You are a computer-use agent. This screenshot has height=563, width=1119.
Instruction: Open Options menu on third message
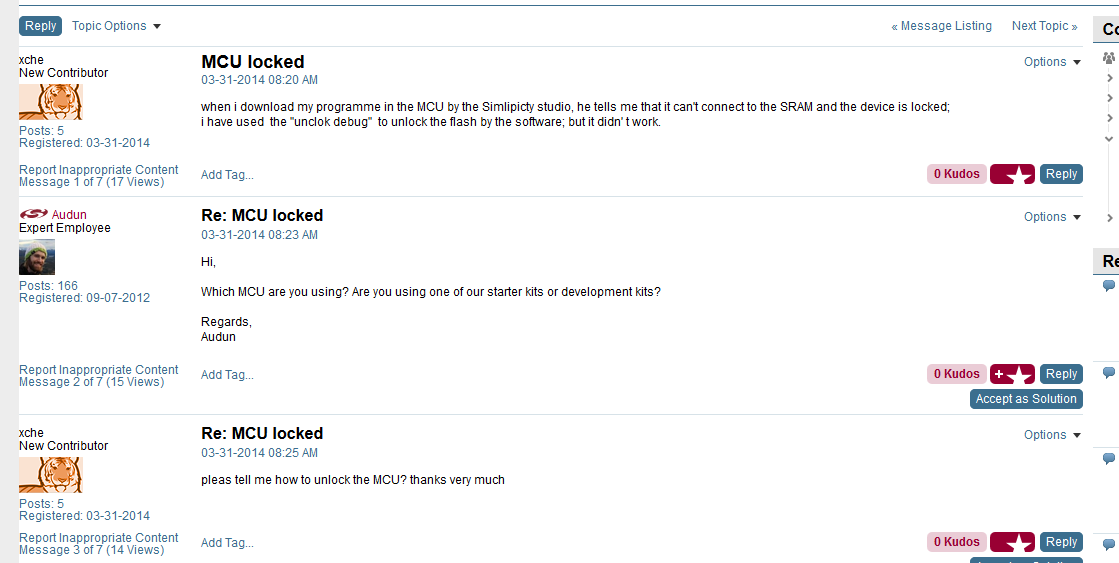pos(1052,435)
